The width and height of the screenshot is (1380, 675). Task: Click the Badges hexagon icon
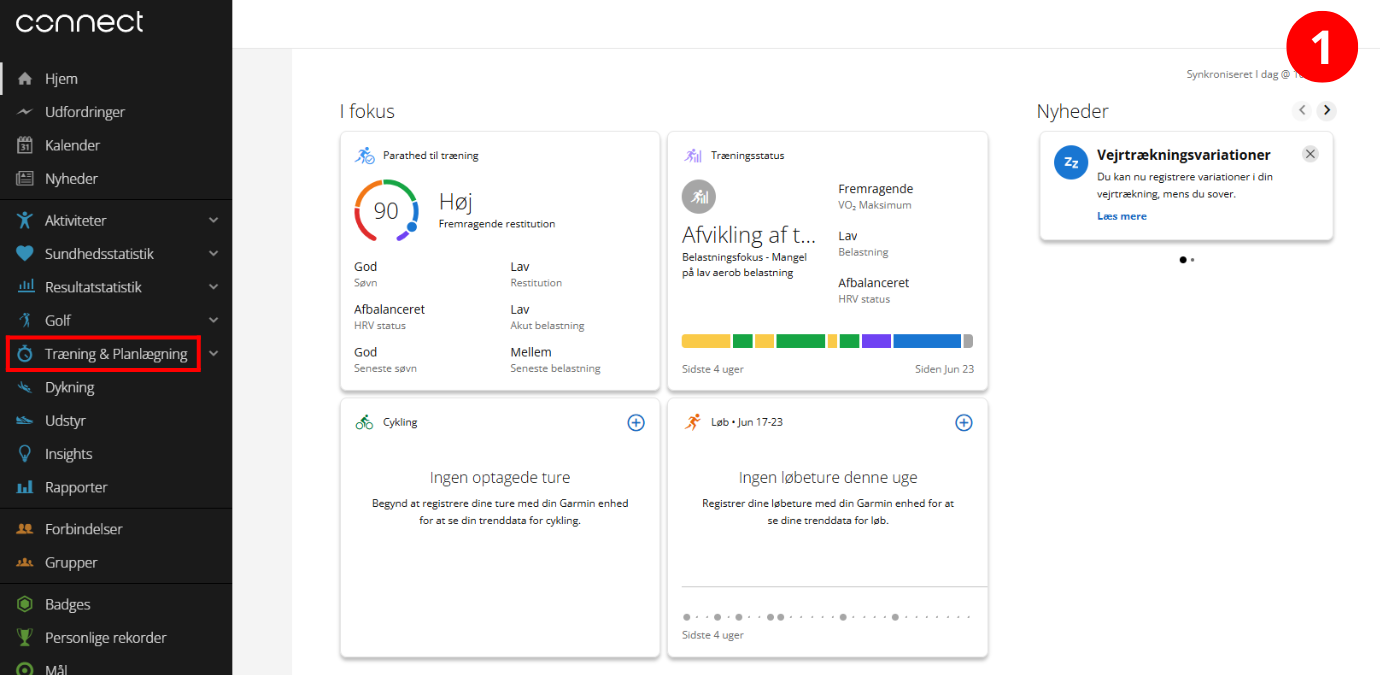(25, 604)
